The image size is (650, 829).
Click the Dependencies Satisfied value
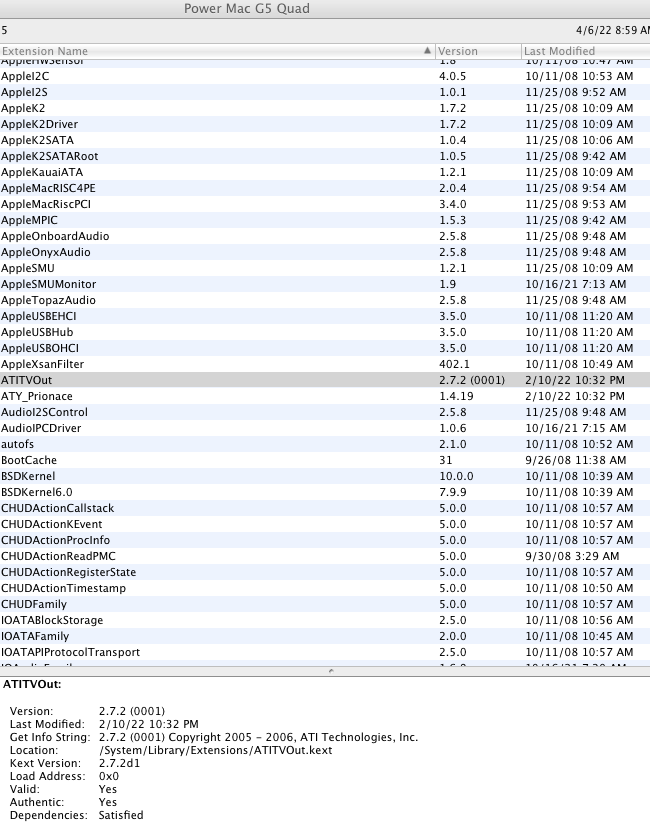pos(121,815)
